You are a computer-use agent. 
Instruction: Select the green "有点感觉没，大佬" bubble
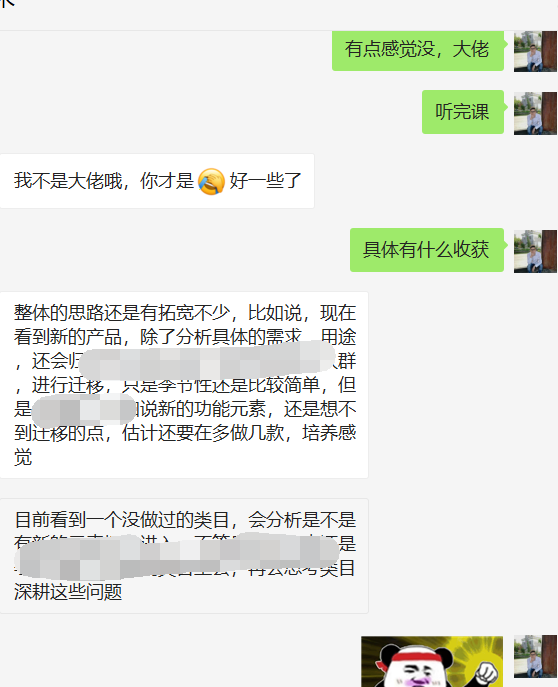(418, 50)
